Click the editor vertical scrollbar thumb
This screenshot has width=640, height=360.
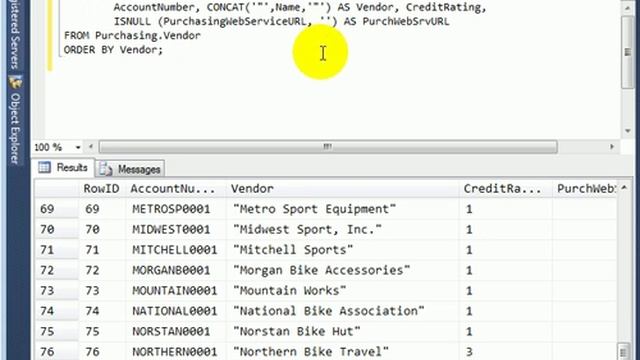[x=628, y=52]
